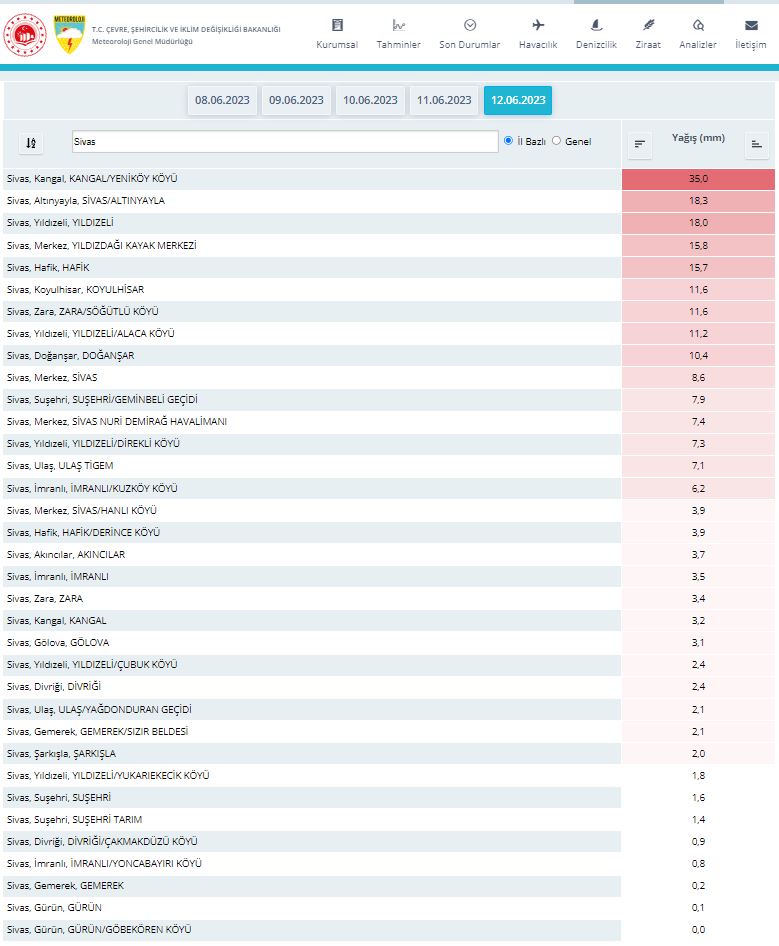Click the Kurumsal building icon

tap(337, 25)
